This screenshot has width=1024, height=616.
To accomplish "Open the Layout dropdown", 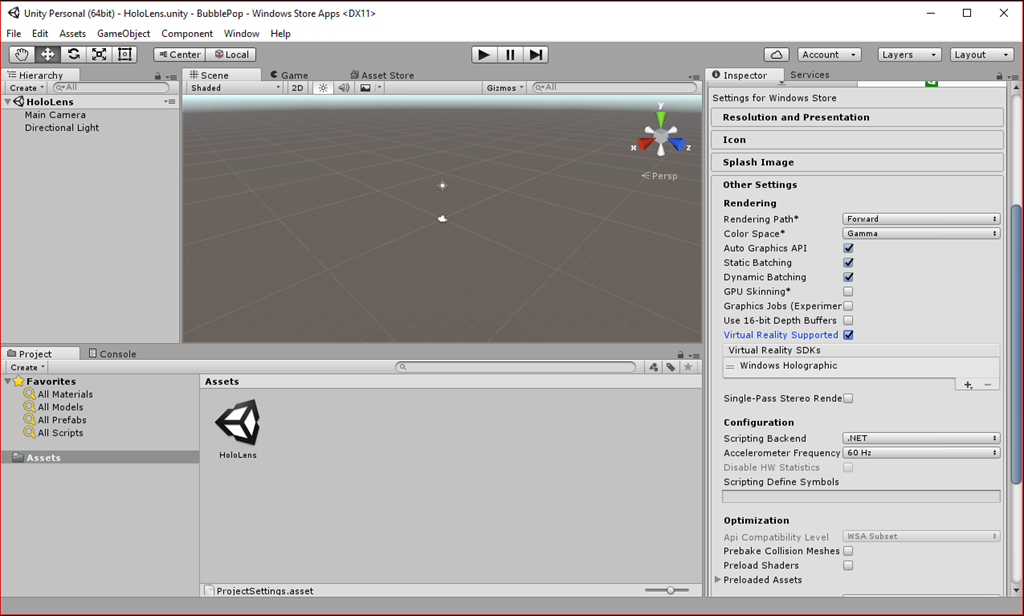I will pos(982,55).
